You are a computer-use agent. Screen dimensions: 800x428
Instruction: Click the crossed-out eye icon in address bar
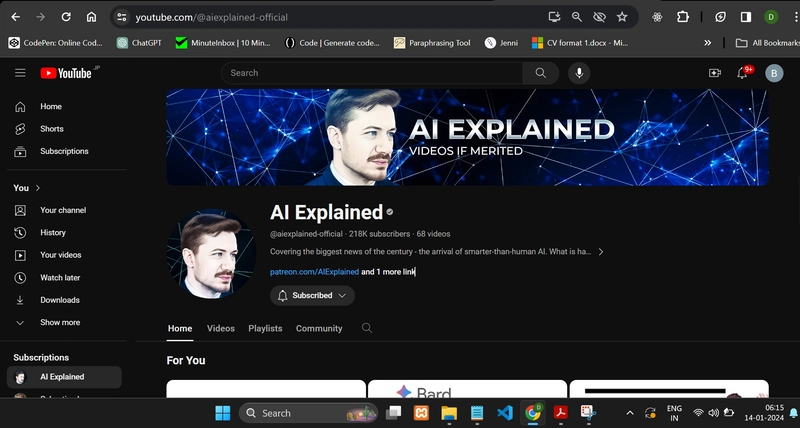coord(599,17)
